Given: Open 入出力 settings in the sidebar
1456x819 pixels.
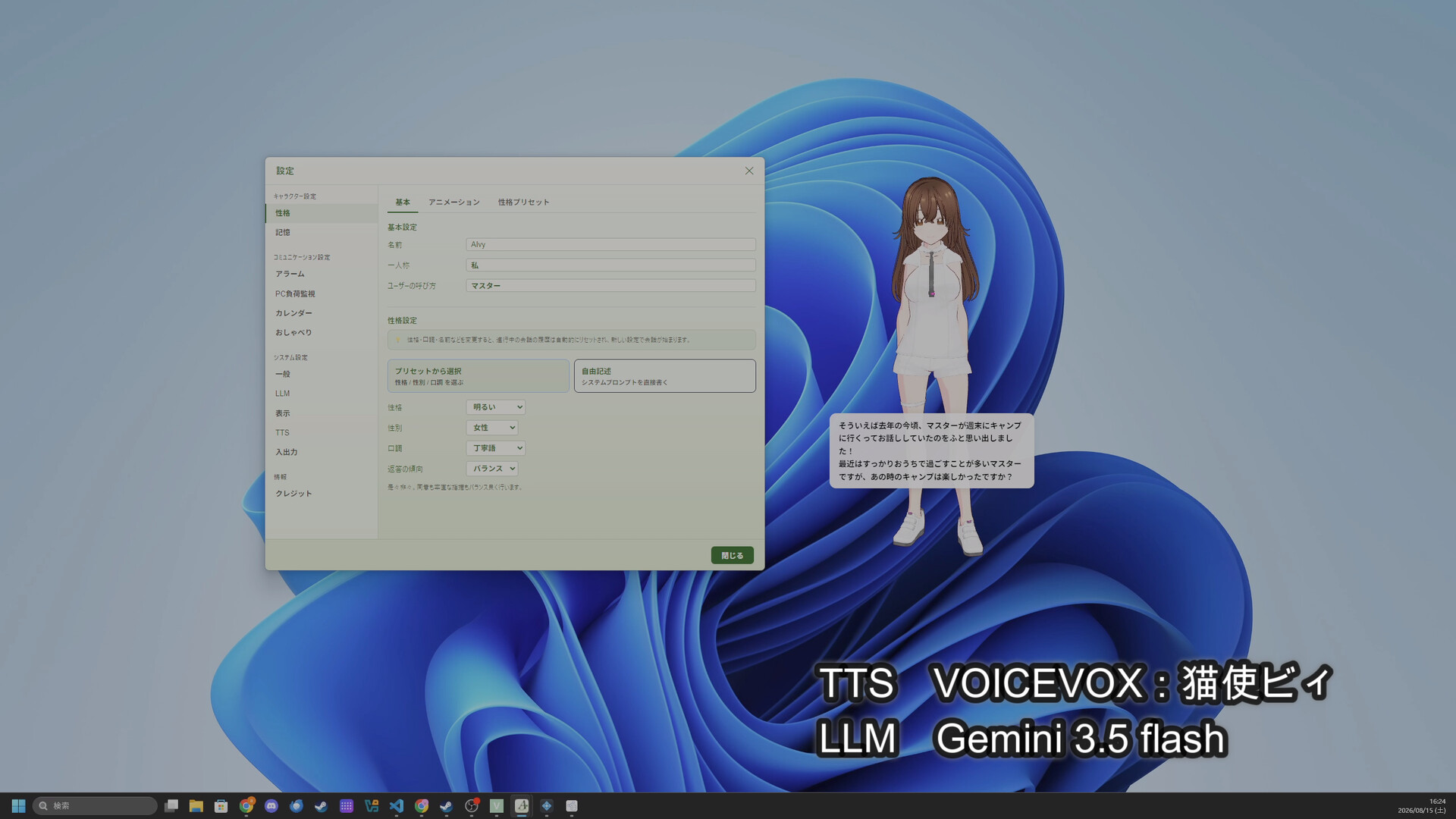Looking at the screenshot, I should click(x=322, y=452).
